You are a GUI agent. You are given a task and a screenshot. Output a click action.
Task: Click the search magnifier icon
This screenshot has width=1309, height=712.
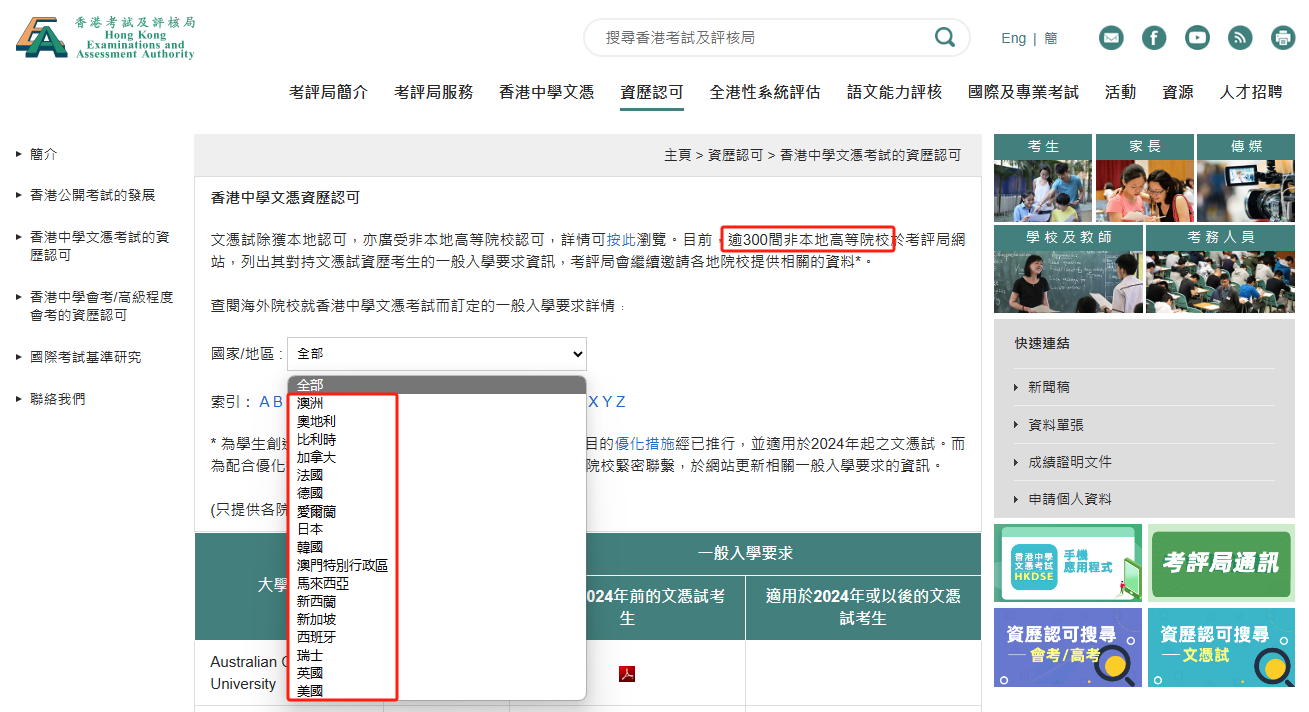944,38
